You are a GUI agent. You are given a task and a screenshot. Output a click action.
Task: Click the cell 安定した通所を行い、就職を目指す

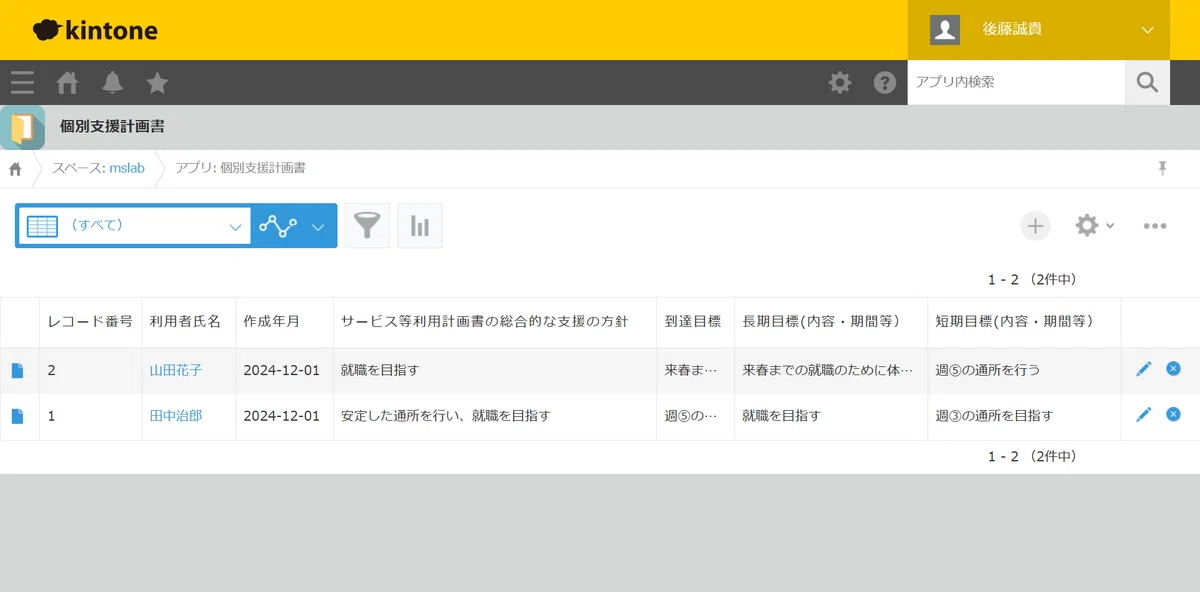(495, 416)
